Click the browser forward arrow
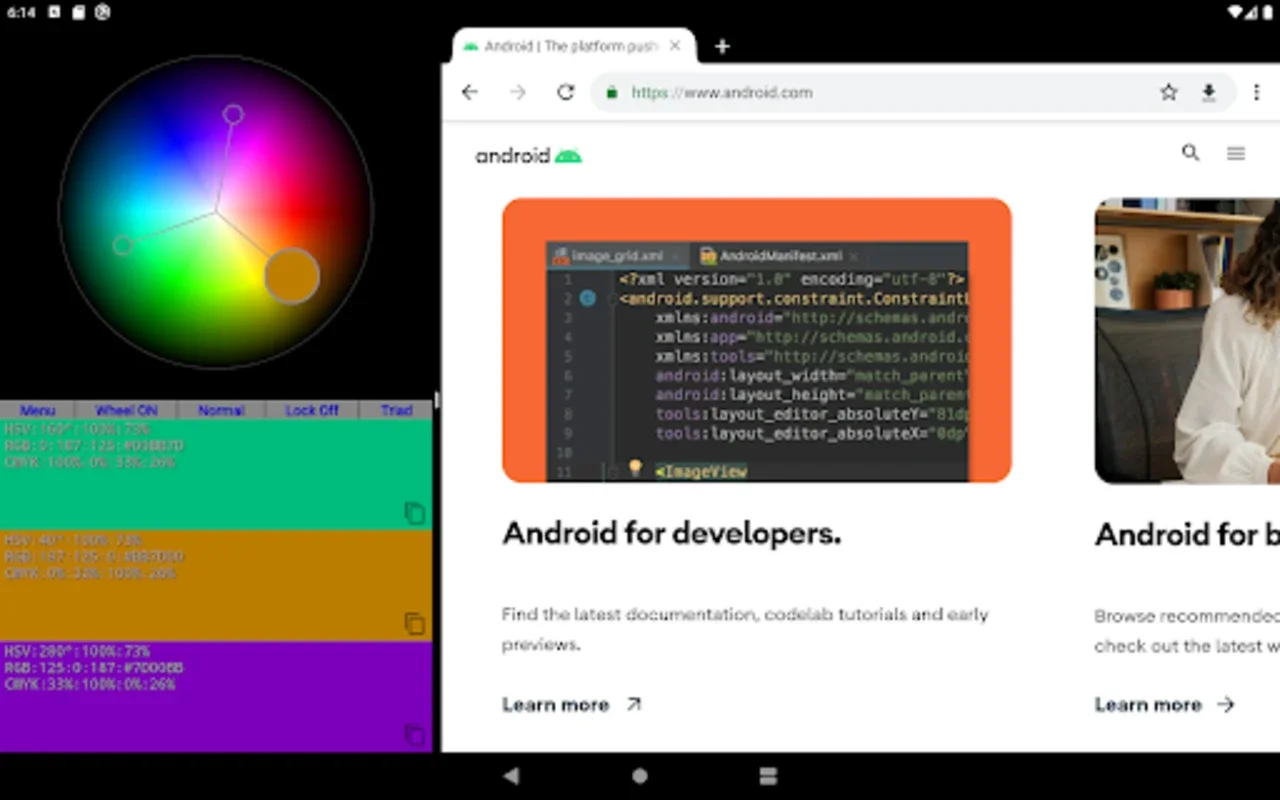The height and width of the screenshot is (800, 1280). tap(518, 92)
